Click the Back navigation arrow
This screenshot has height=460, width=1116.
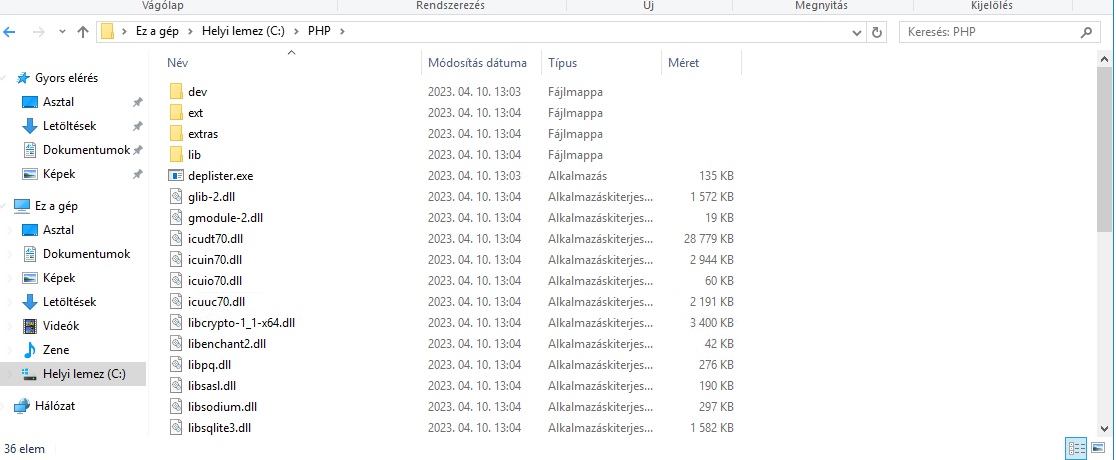tap(10, 32)
